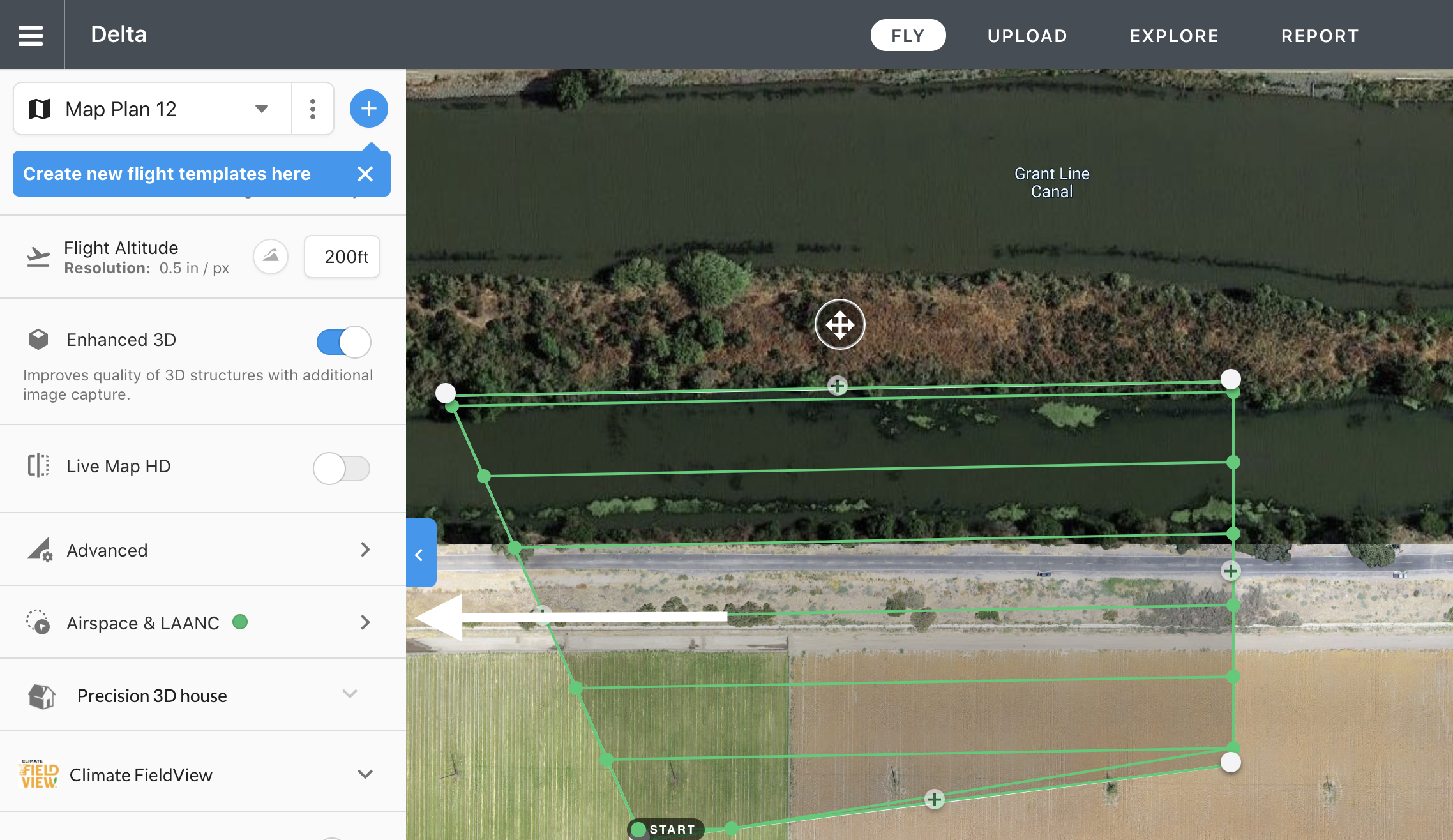
Task: Open the REPORT tab
Action: pos(1320,36)
